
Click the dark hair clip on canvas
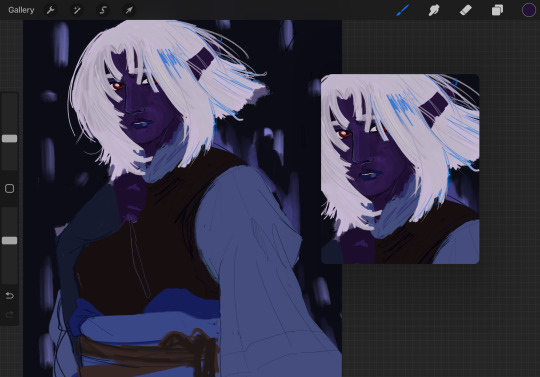(x=200, y=62)
